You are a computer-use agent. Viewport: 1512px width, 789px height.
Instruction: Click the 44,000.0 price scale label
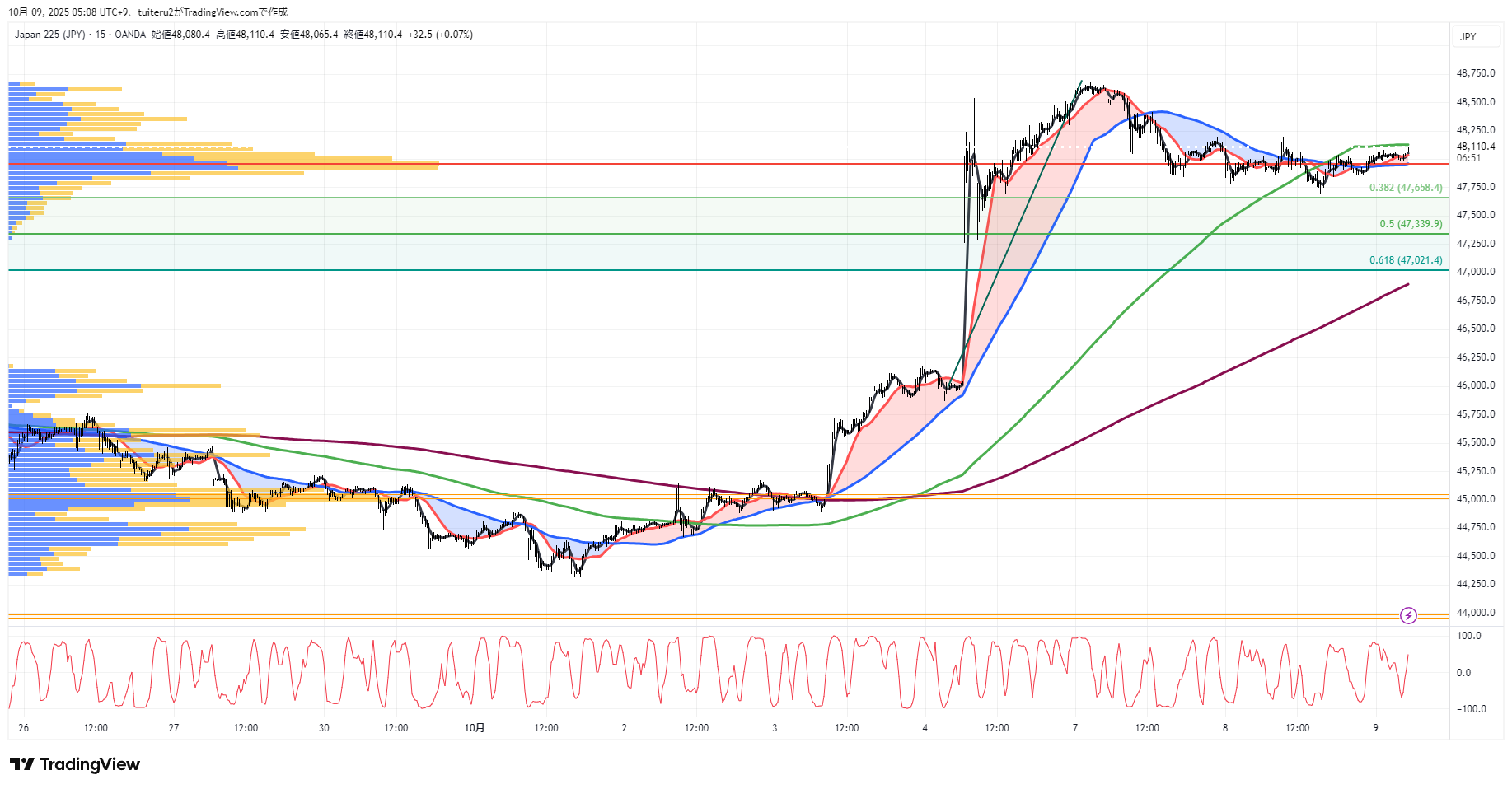(x=1475, y=613)
